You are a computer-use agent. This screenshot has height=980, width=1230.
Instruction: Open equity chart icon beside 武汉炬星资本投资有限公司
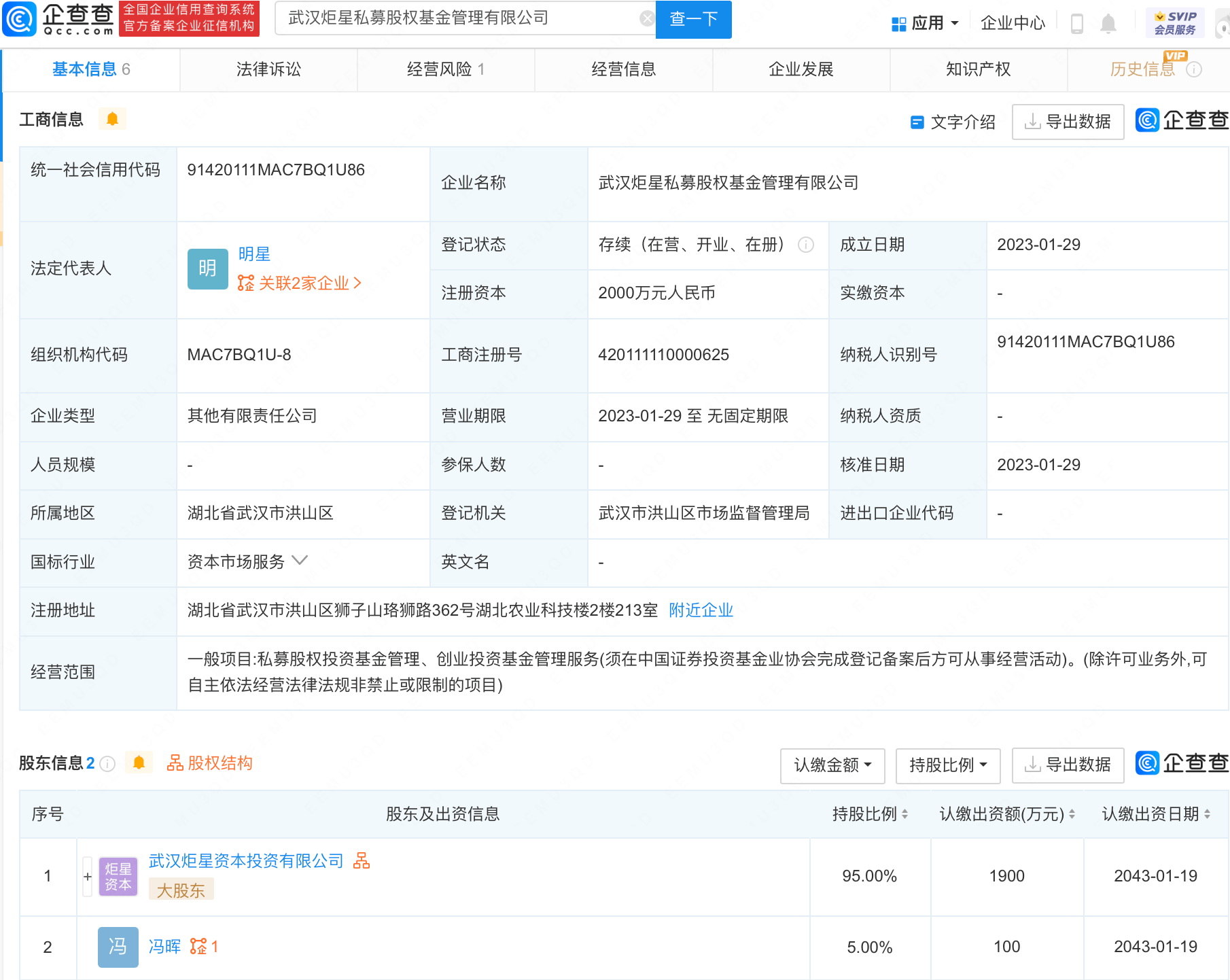(362, 861)
